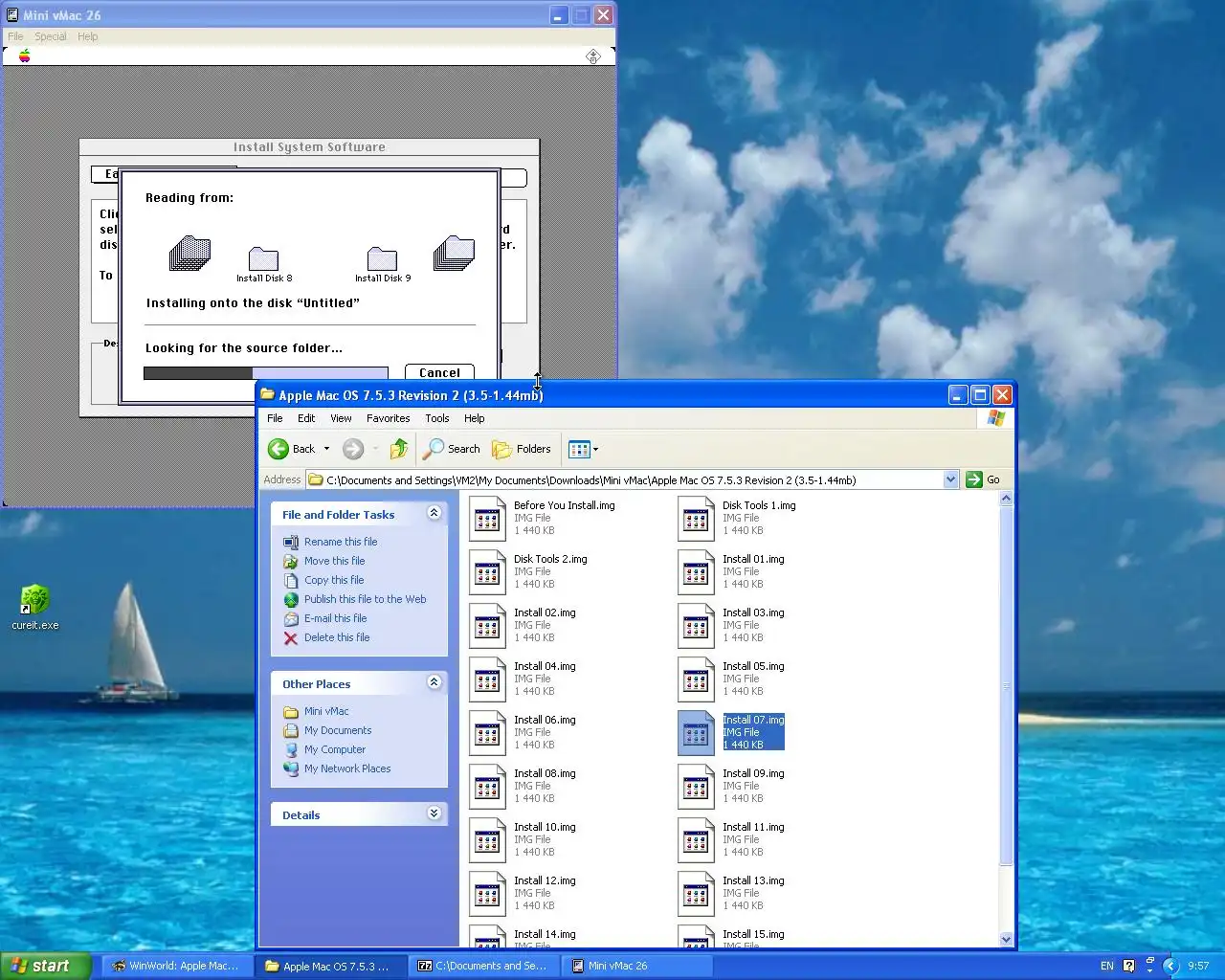Open the Tools menu in Explorer
Image resolution: width=1225 pixels, height=980 pixels.
point(437,418)
